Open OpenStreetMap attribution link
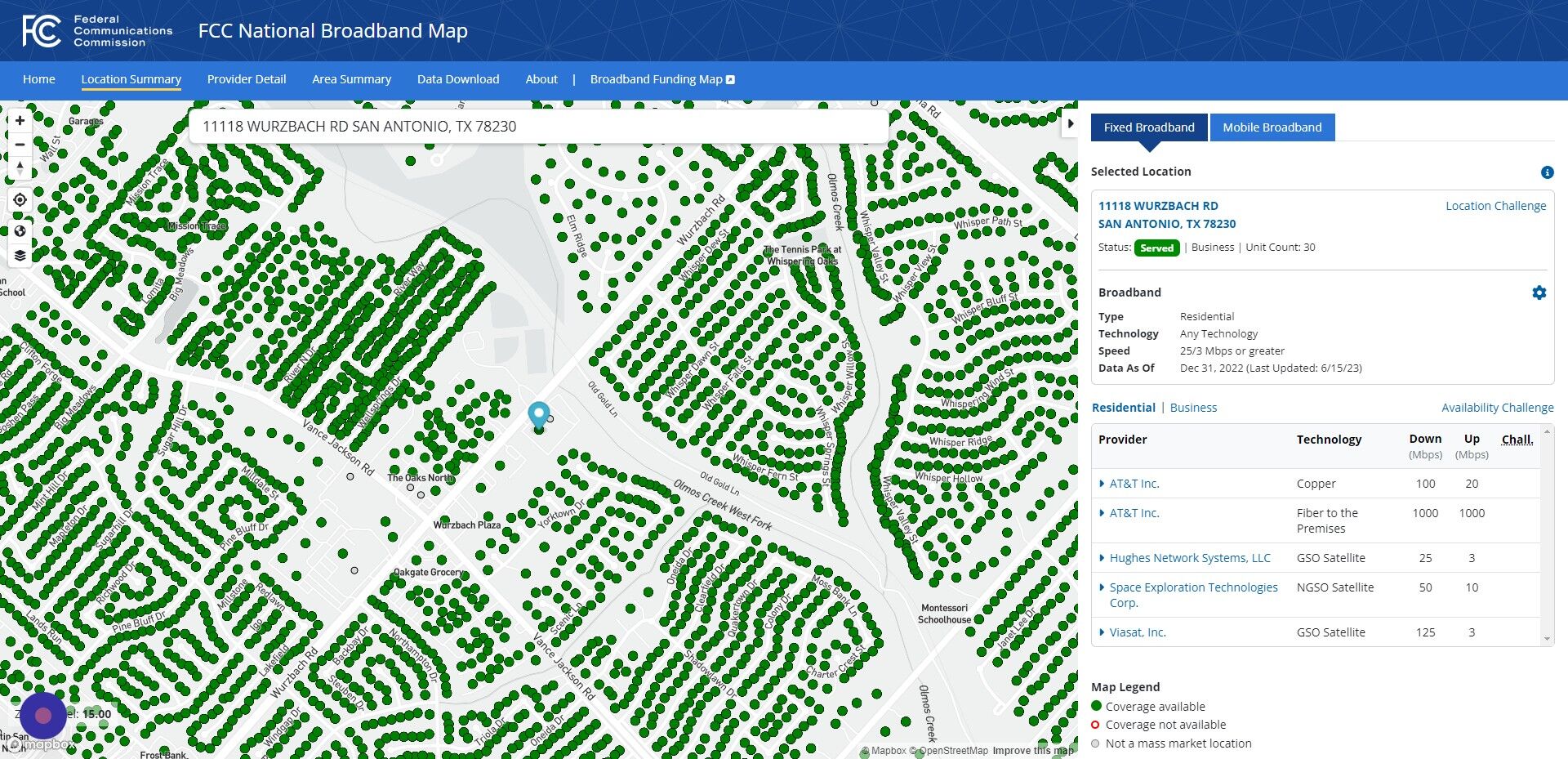This screenshot has width=1568, height=759. tap(949, 751)
